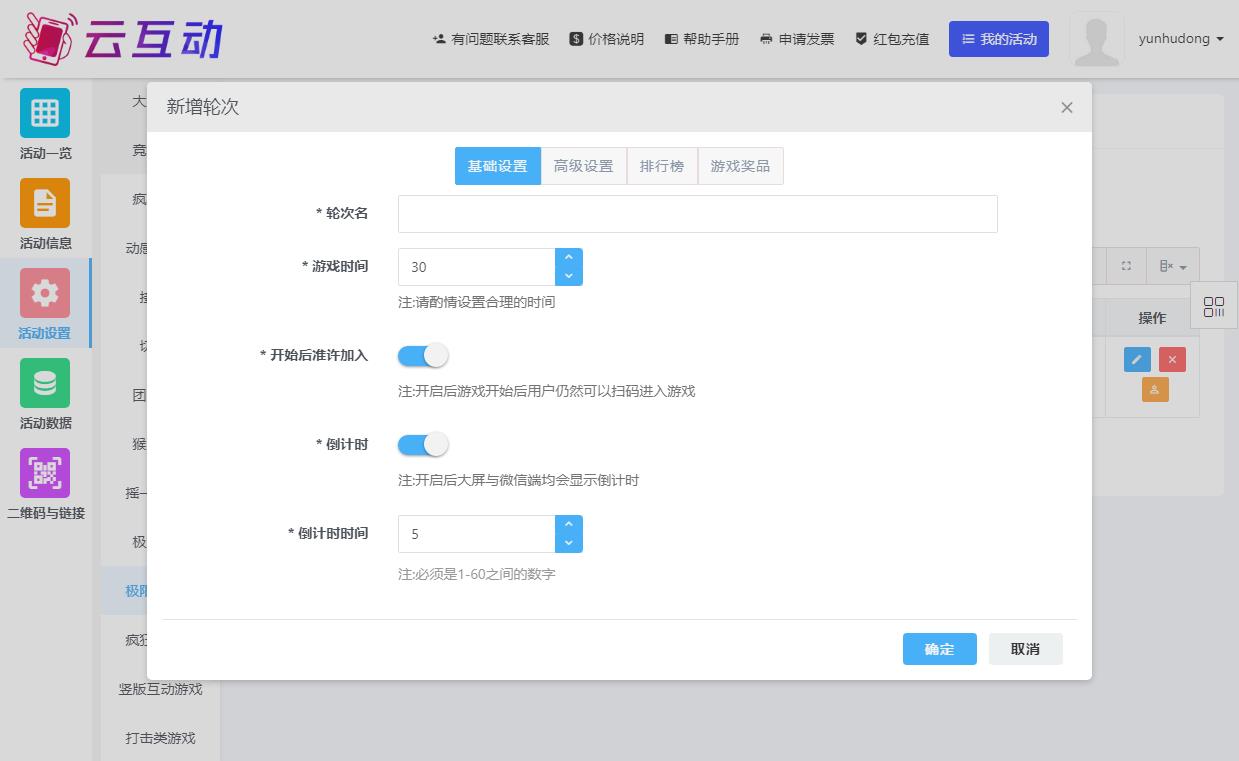Screen dimensions: 1239x761
Task: Increase 游戏时间 with the up arrow
Action: coord(568,258)
